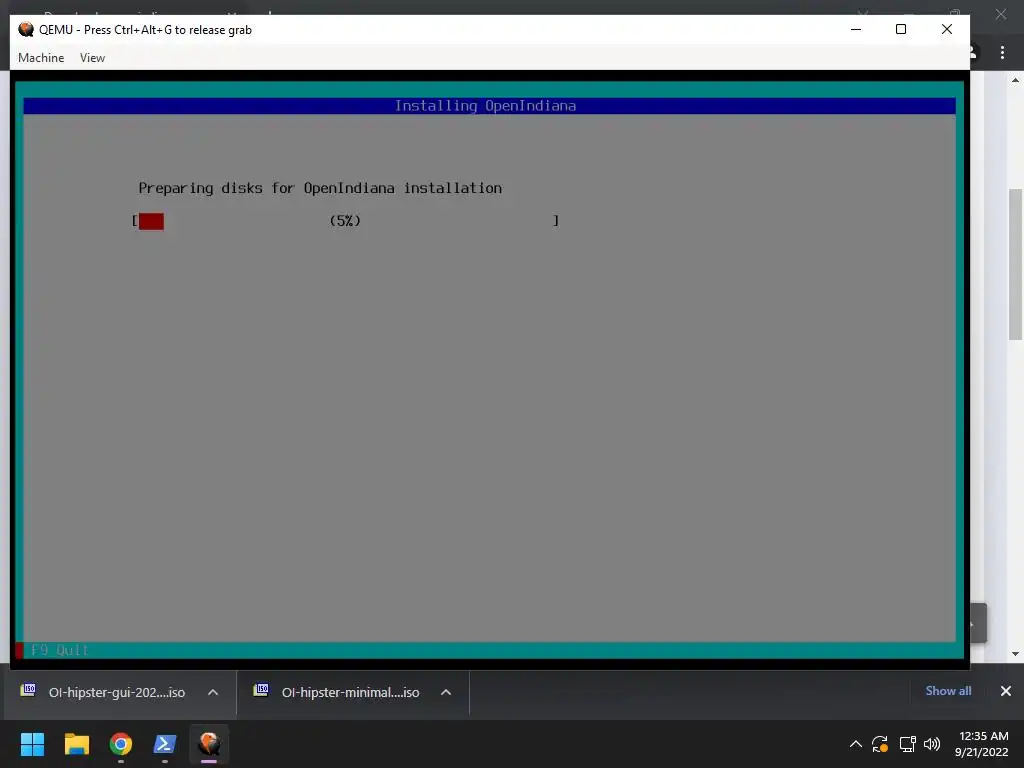The width and height of the screenshot is (1024, 768).
Task: Show hidden system tray icons
Action: pos(856,744)
